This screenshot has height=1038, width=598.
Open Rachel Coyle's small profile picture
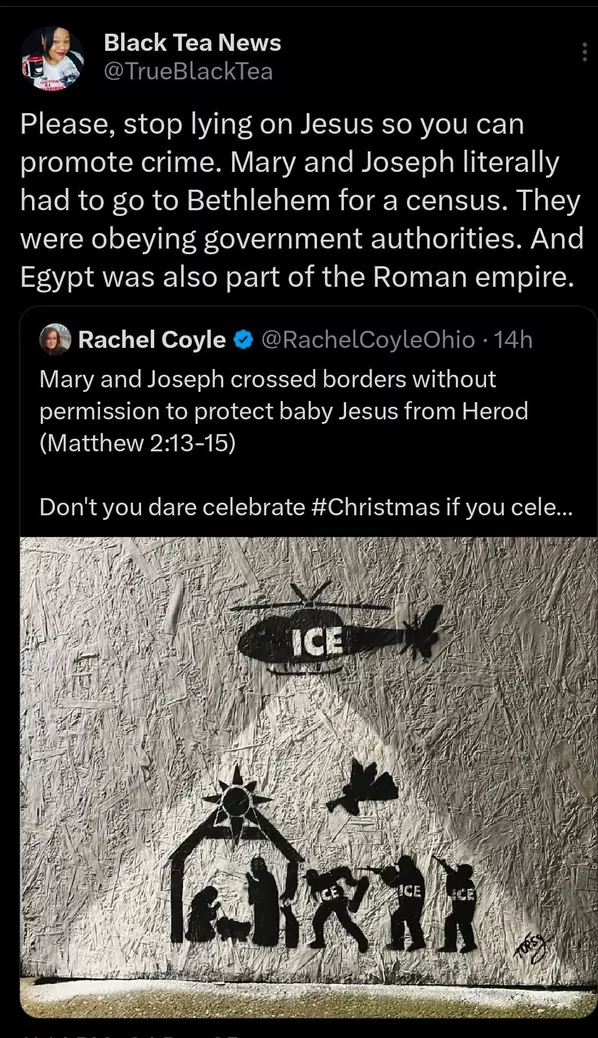[55, 340]
